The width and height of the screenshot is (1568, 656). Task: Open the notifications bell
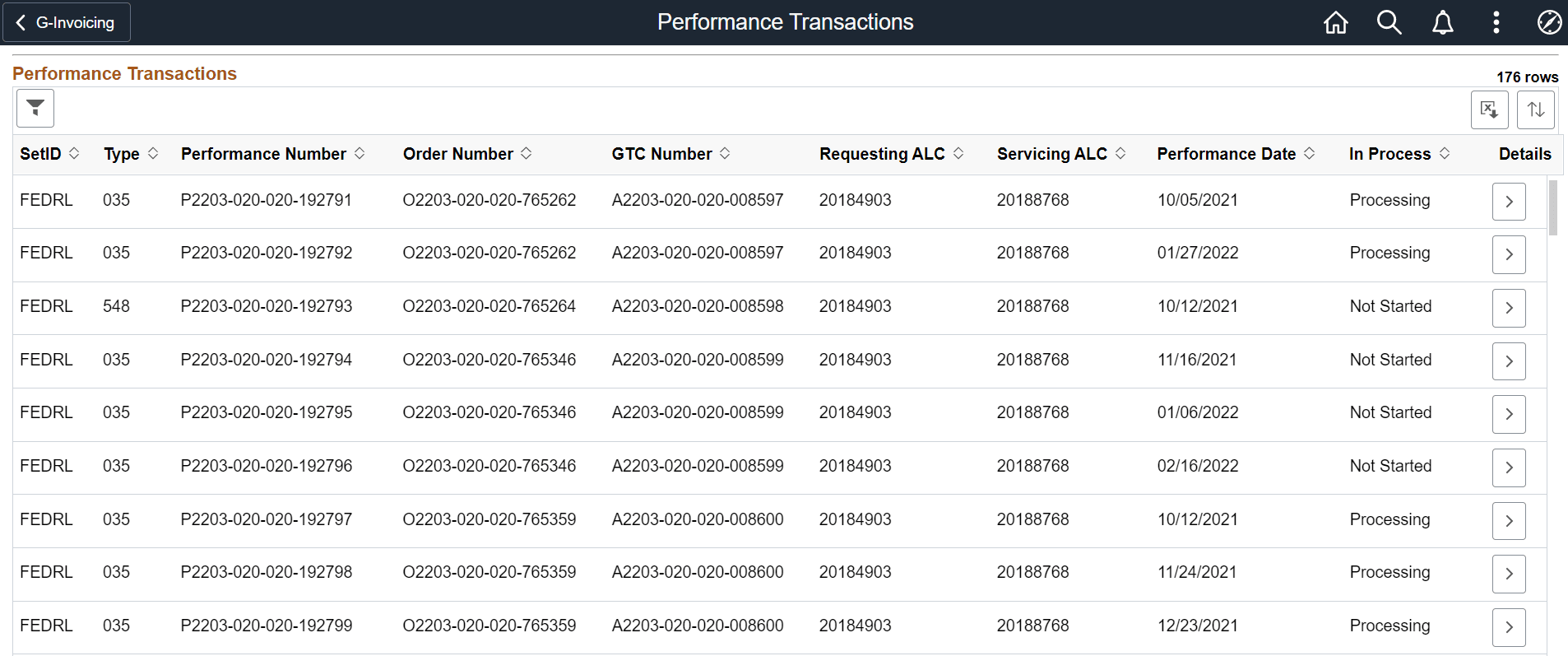point(1443,22)
